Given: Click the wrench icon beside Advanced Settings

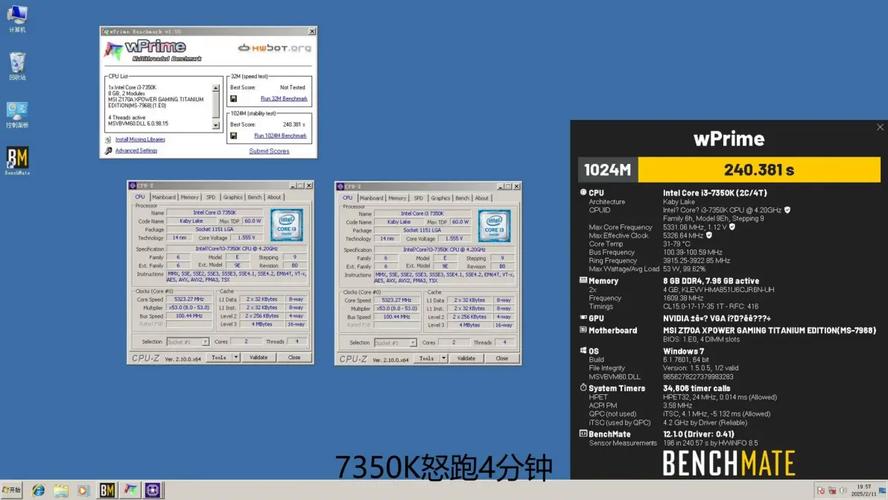Looking at the screenshot, I should (x=108, y=151).
